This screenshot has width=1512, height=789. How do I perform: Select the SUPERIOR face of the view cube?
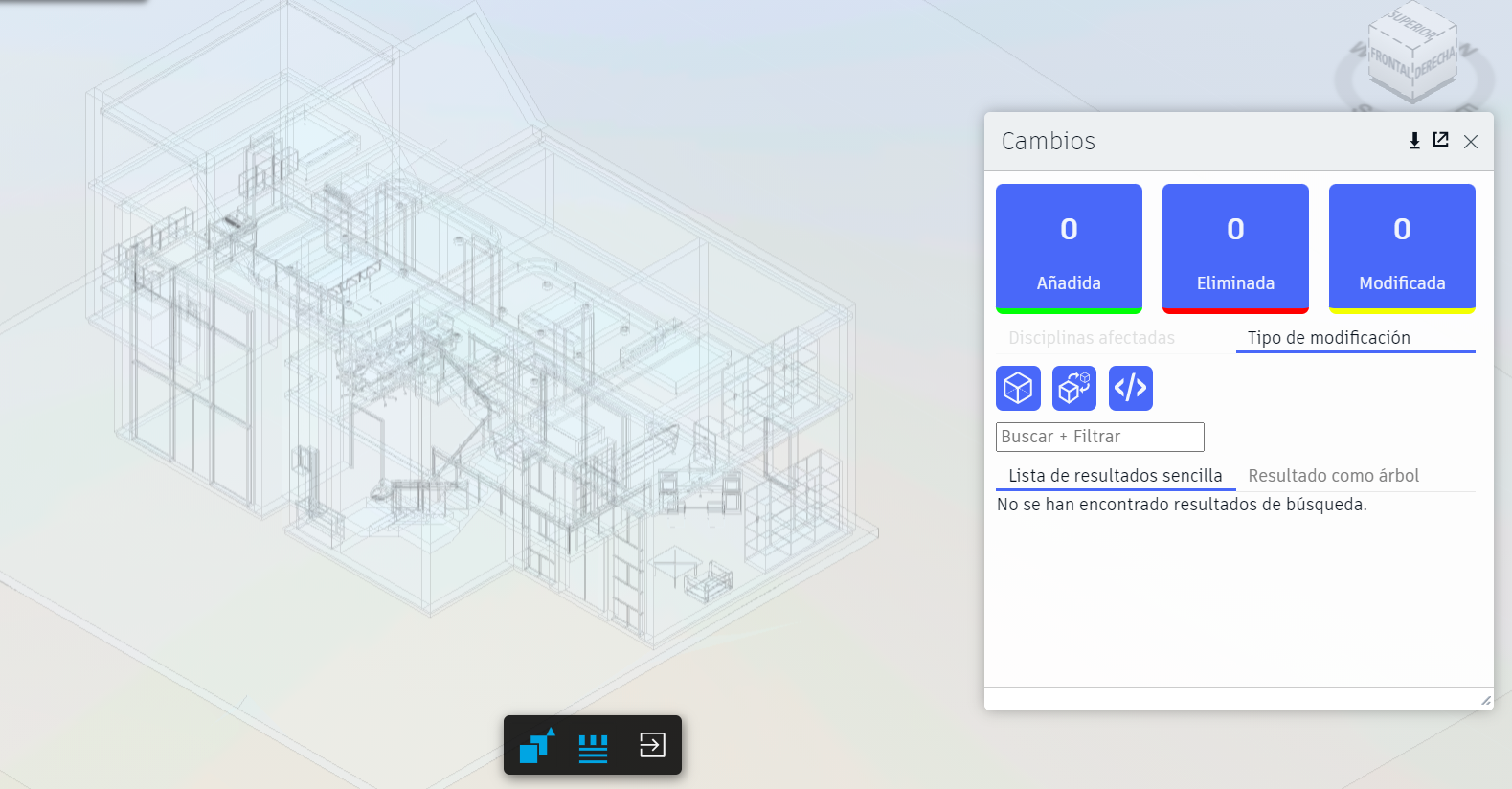[x=1414, y=26]
